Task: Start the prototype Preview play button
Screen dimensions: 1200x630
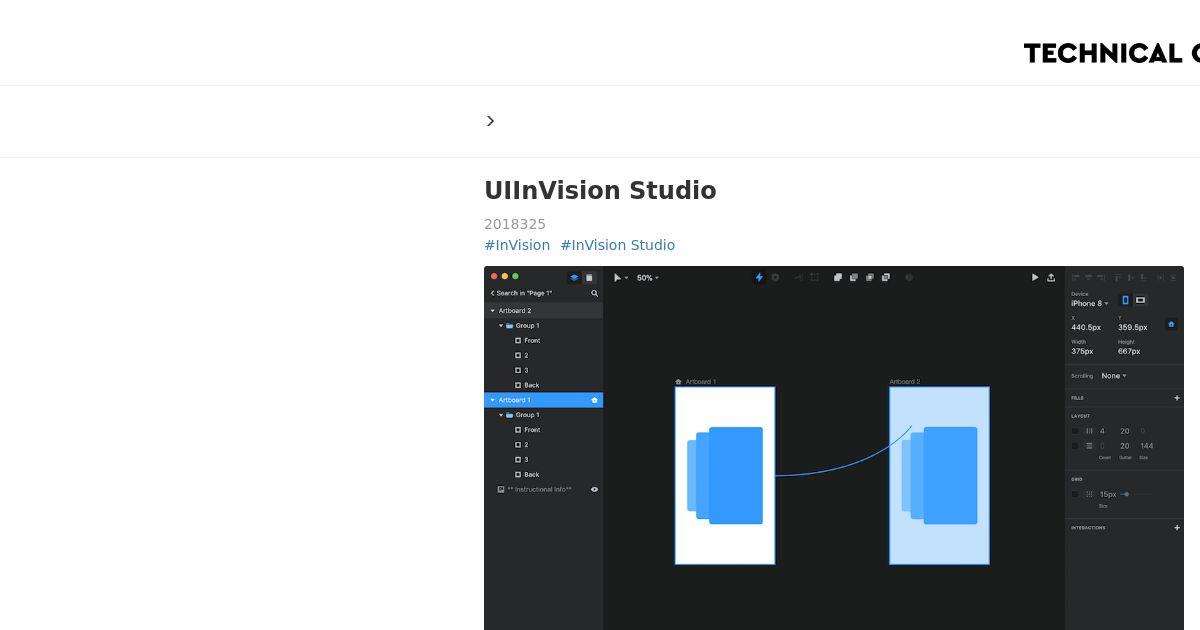Action: point(1035,277)
